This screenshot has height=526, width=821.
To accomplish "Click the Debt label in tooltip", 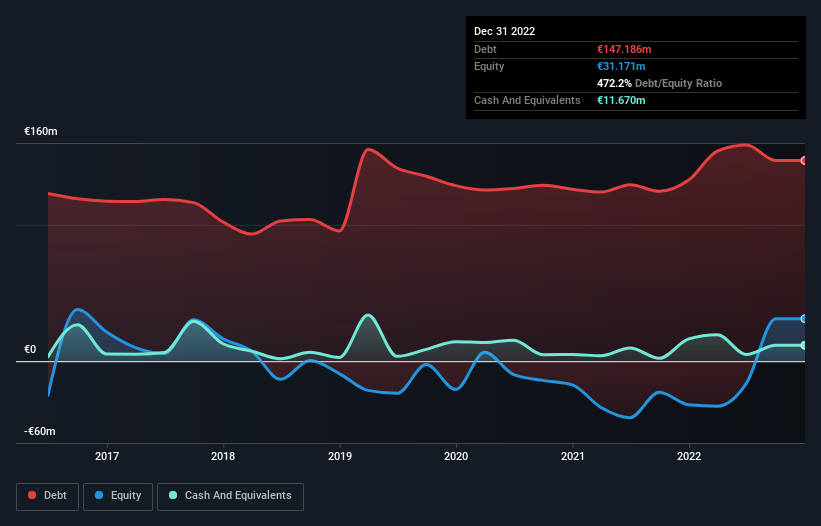I will pyautogui.click(x=485, y=49).
